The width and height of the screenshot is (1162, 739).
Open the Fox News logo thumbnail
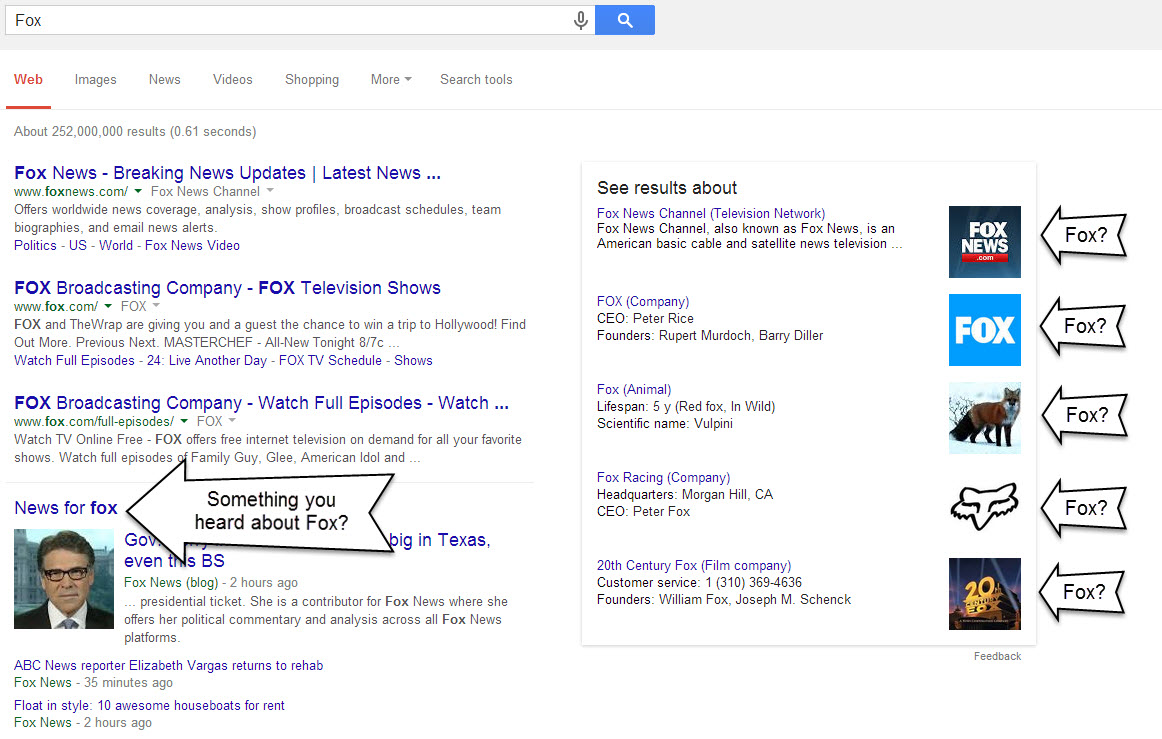[984, 242]
